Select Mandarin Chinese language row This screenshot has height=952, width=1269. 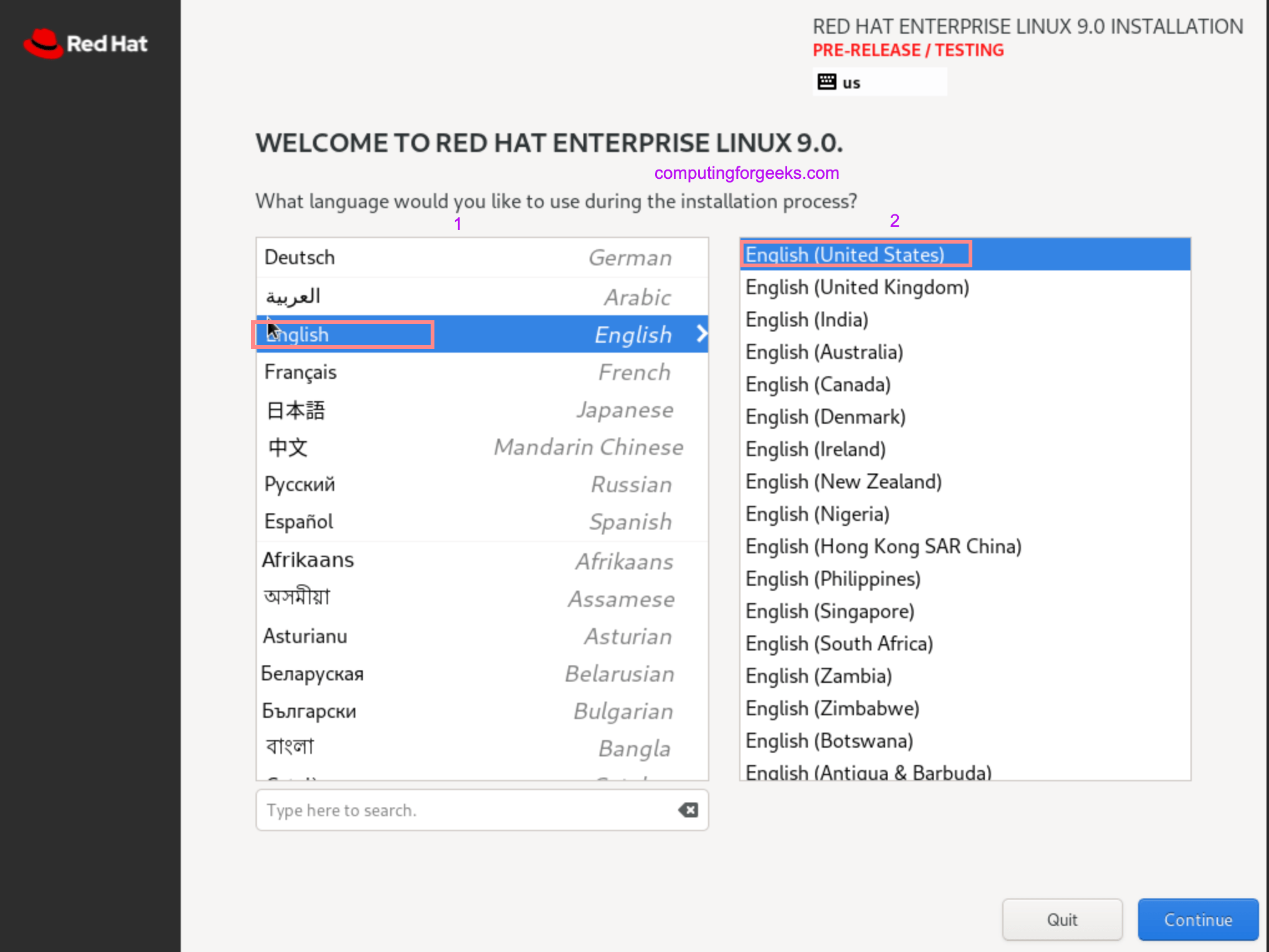(x=482, y=447)
